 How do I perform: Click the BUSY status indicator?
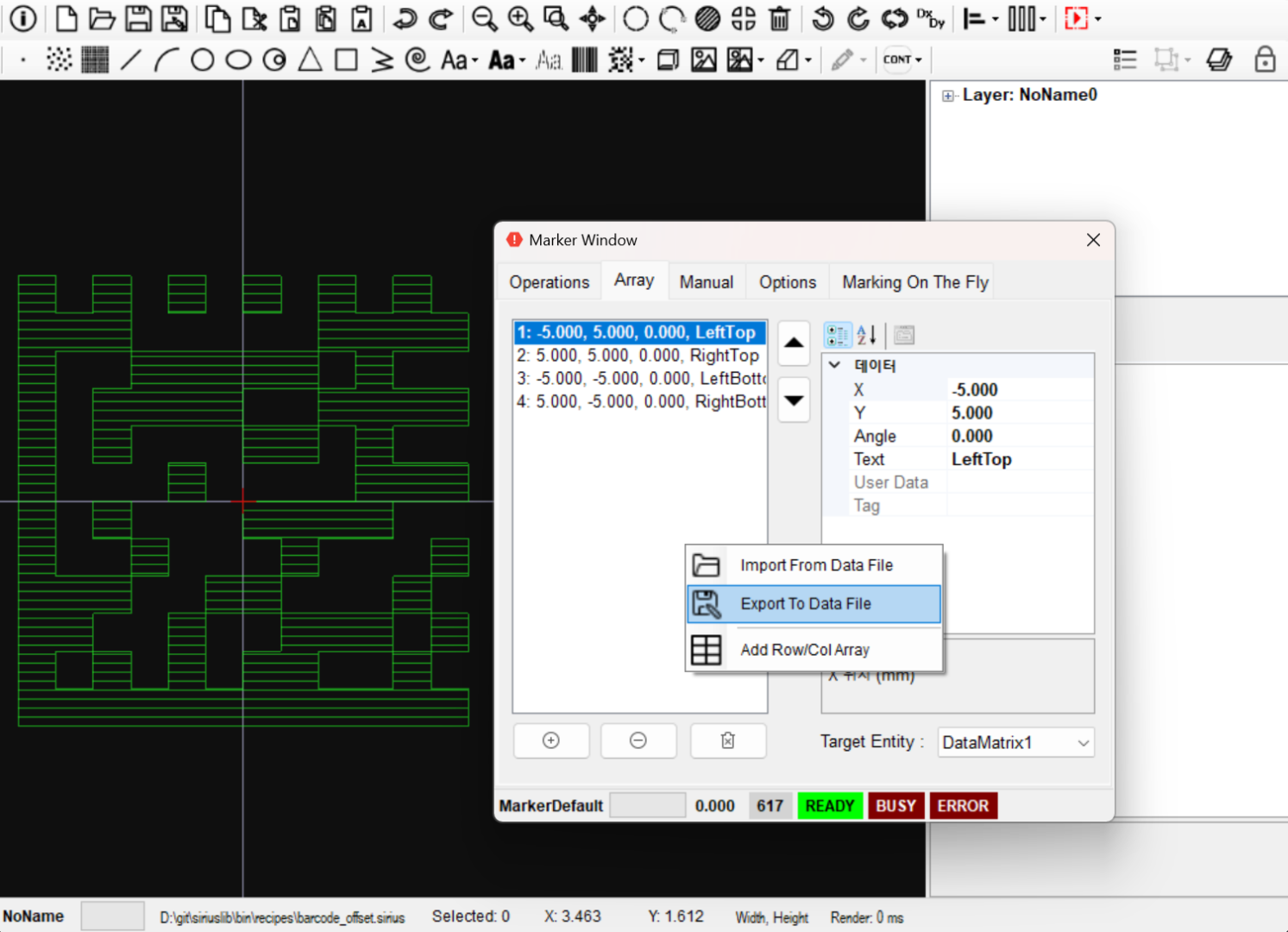click(x=896, y=806)
